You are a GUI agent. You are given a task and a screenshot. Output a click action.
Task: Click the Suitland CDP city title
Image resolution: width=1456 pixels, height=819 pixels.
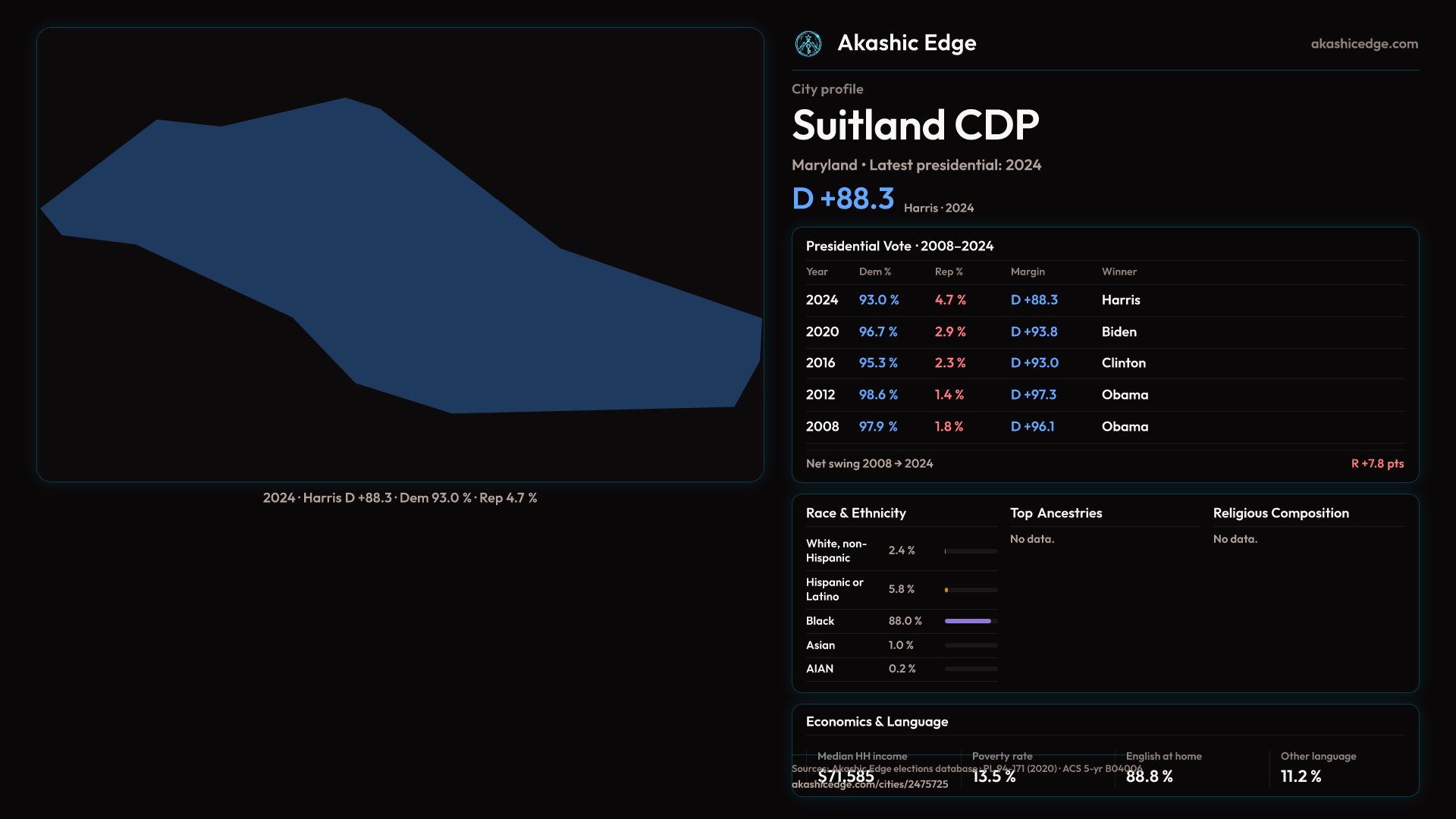click(x=915, y=125)
